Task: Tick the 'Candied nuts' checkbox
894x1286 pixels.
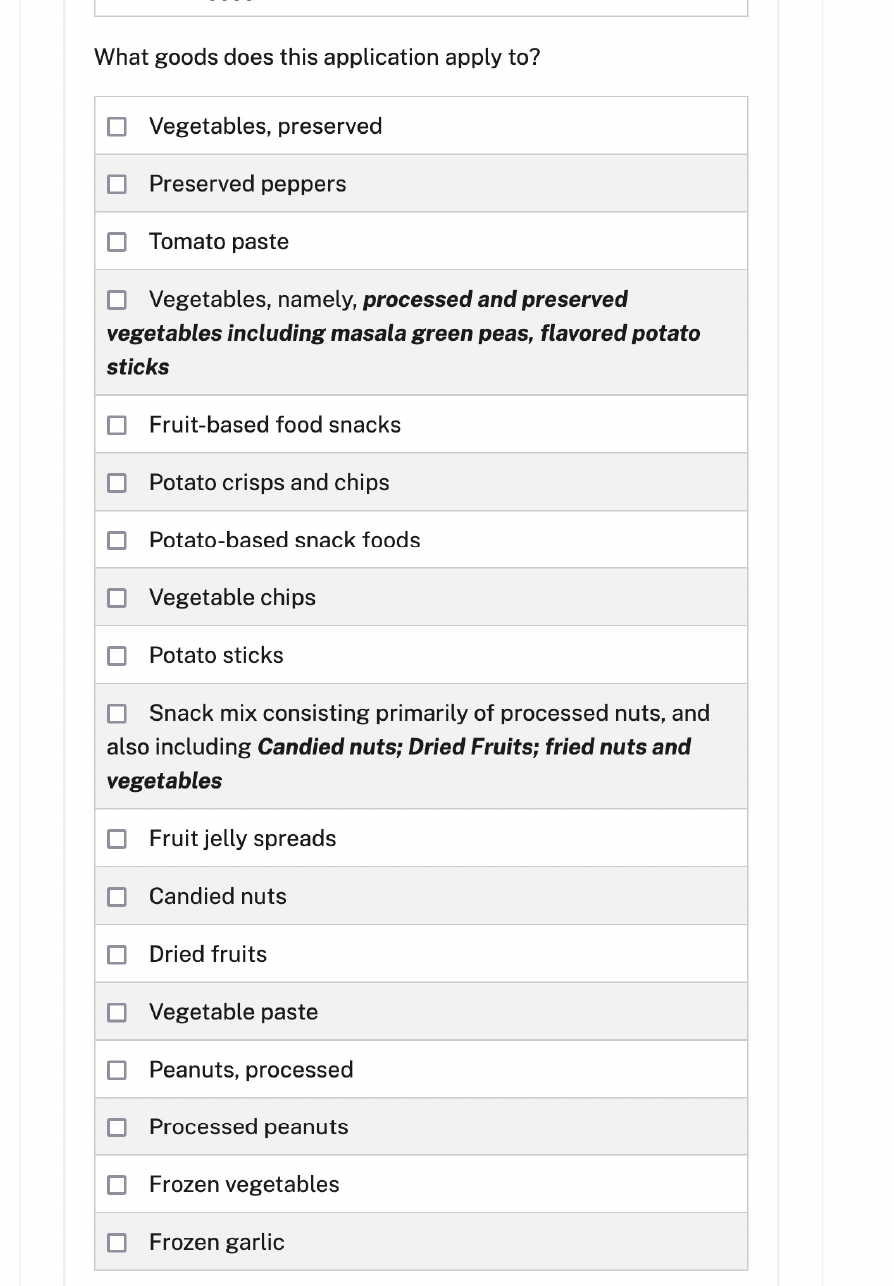Action: click(117, 897)
